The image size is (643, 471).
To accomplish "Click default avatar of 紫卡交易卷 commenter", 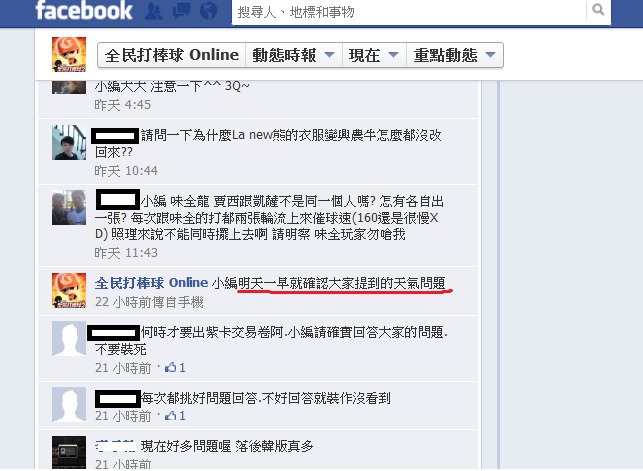I will coord(69,338).
